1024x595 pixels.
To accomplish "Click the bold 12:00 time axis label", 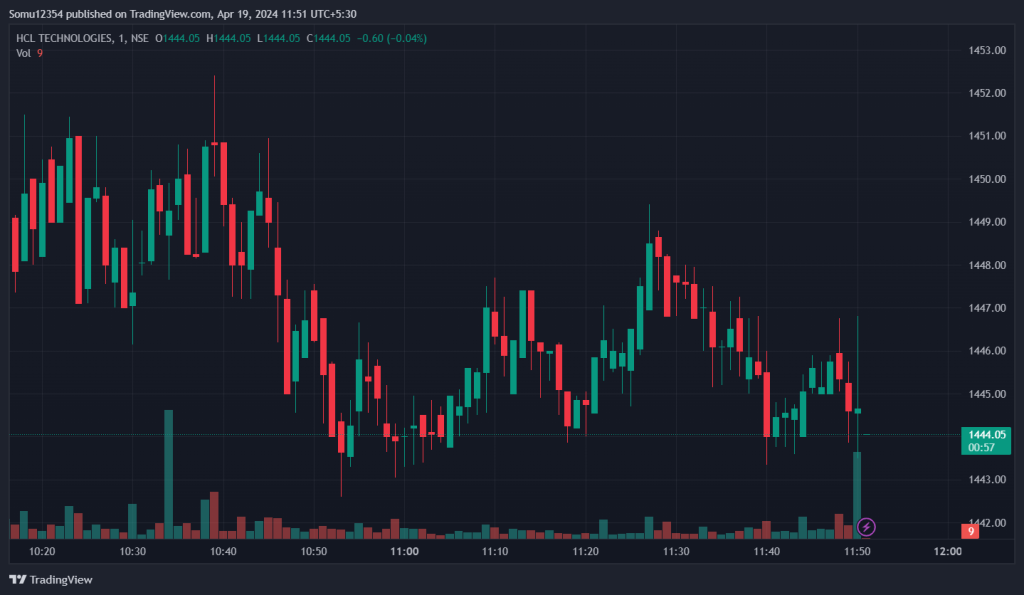I will 948,551.
